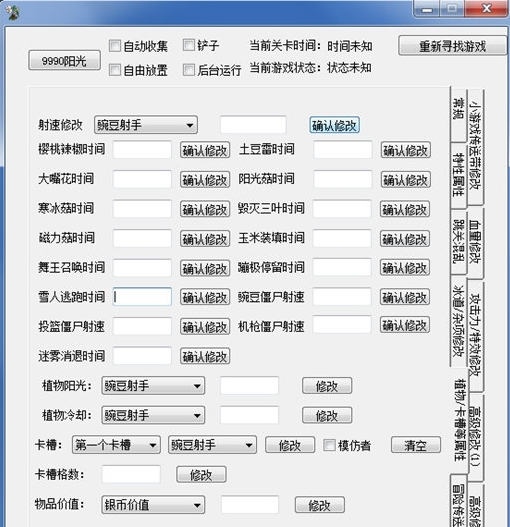Viewport: 510px width, 527px height.
Task: Enable 后台运行 checkbox
Action: [189, 70]
